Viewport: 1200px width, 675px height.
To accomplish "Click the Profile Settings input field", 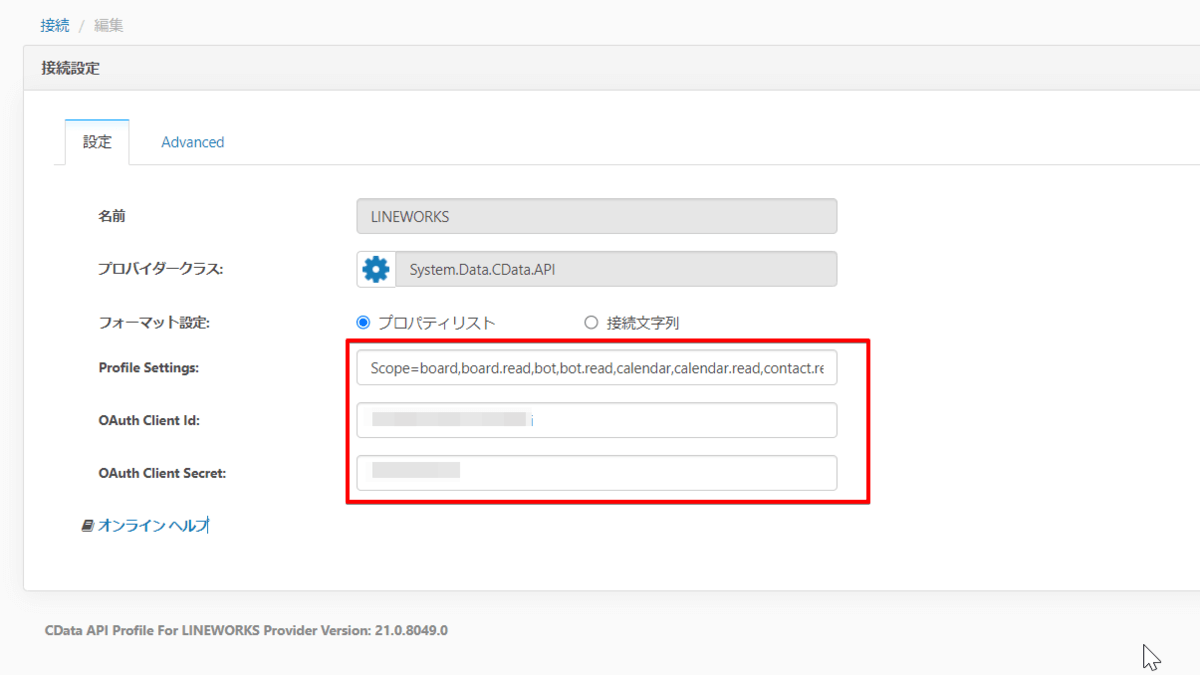I will (597, 368).
